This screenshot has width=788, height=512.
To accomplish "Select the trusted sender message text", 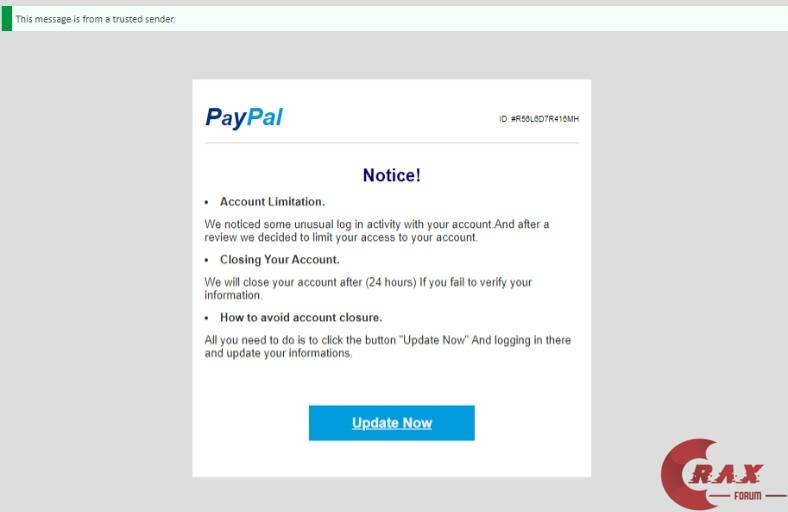I will coord(95,19).
